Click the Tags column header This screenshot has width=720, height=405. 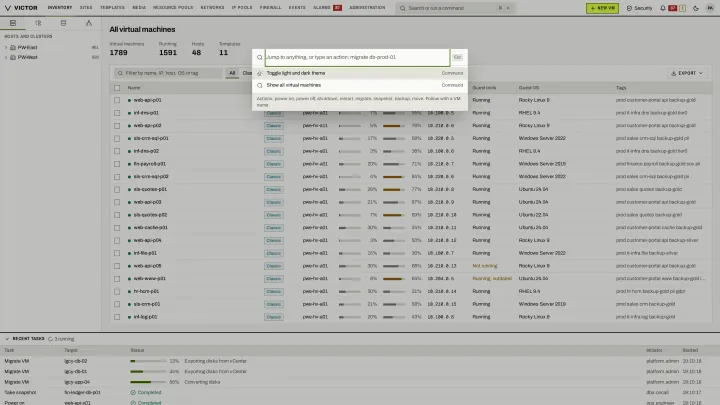point(621,88)
